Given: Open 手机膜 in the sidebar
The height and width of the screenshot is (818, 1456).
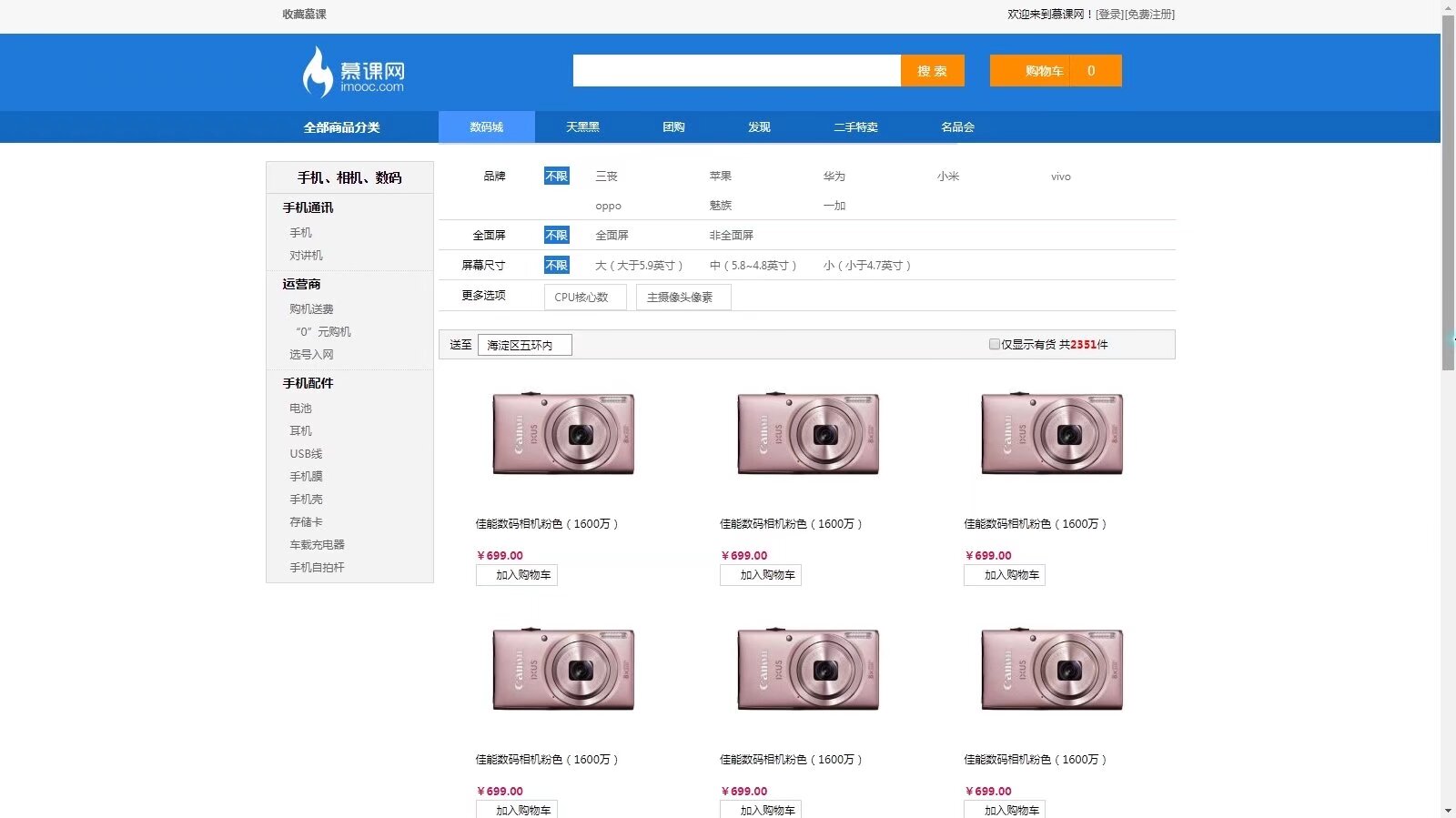Looking at the screenshot, I should point(306,477).
